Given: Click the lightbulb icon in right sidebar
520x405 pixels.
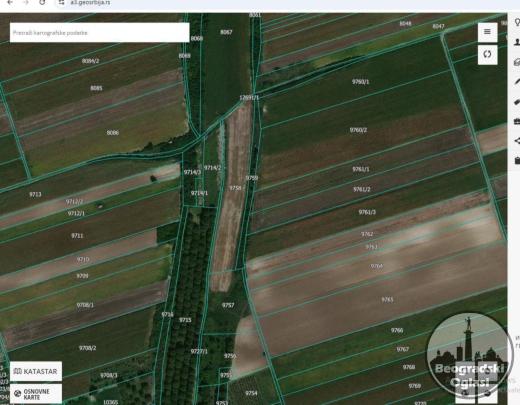Looking at the screenshot, I should [x=517, y=23].
